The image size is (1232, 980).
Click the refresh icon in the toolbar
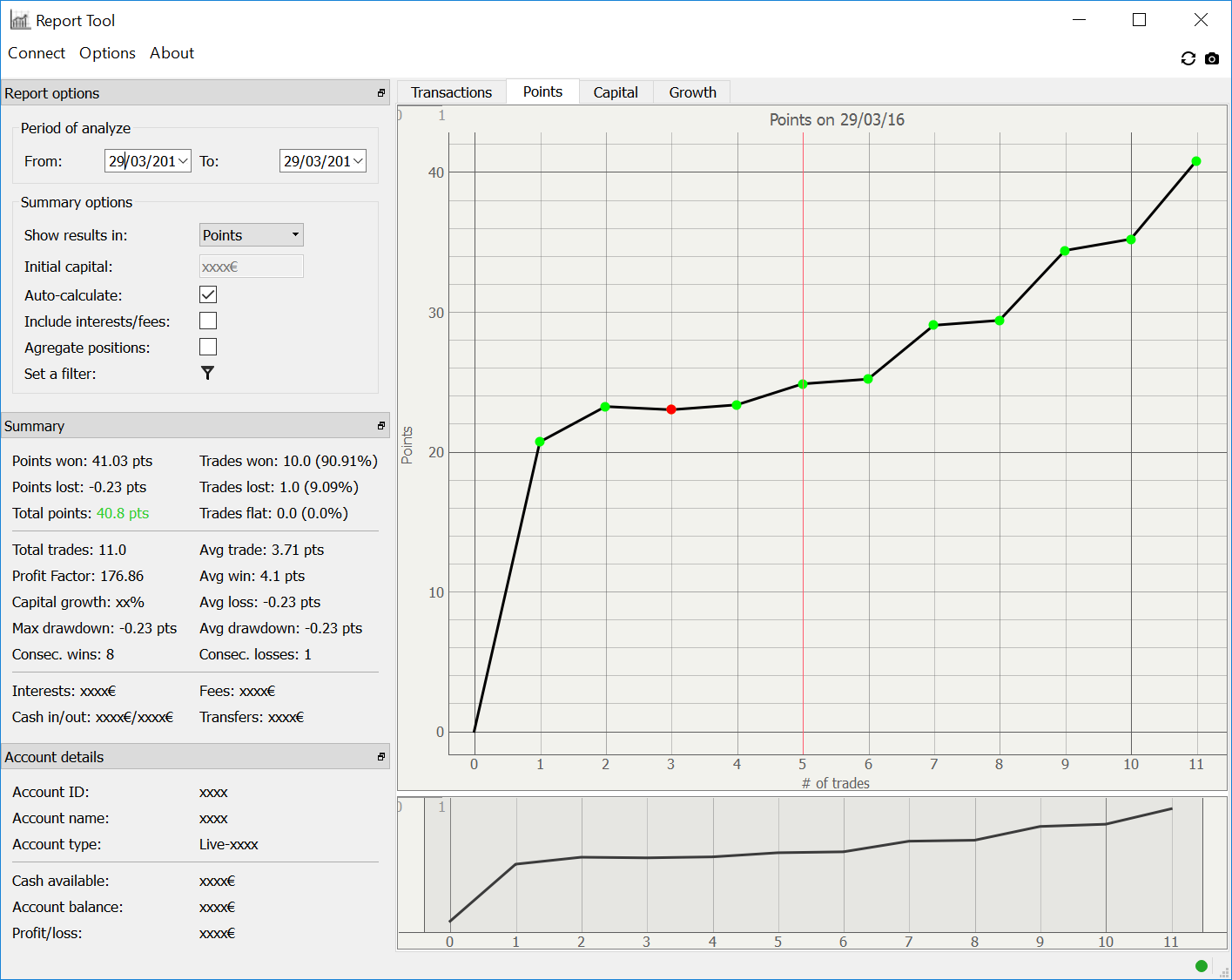point(1188,58)
